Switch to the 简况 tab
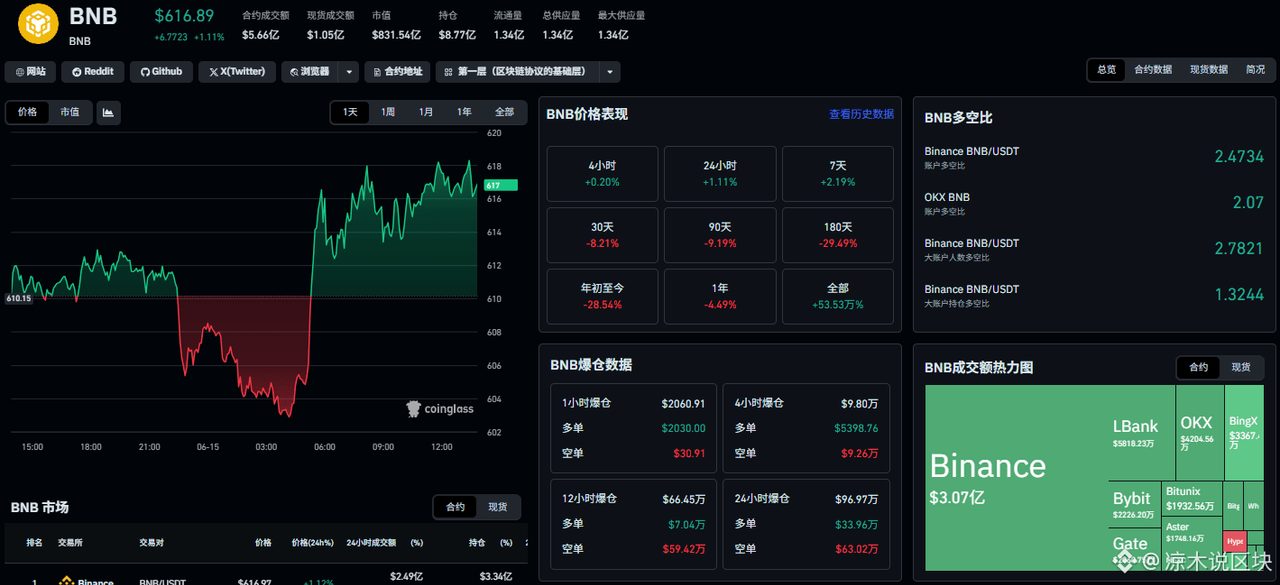This screenshot has height=585, width=1280. (x=1255, y=70)
